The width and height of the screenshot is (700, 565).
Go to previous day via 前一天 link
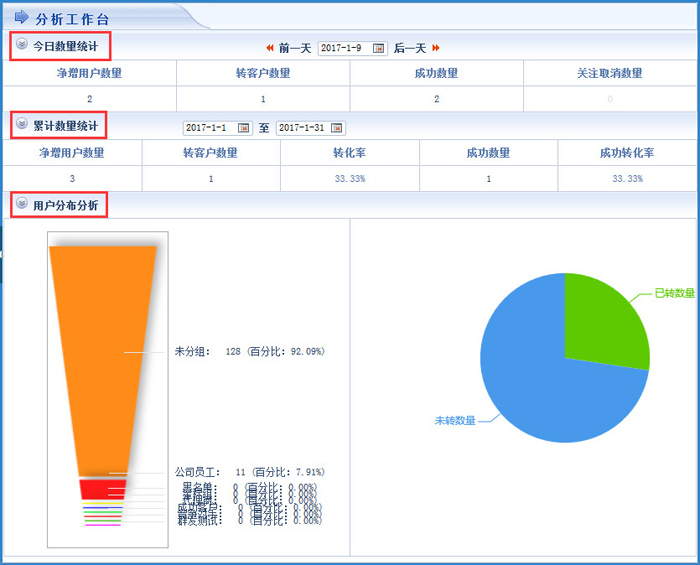[x=295, y=48]
